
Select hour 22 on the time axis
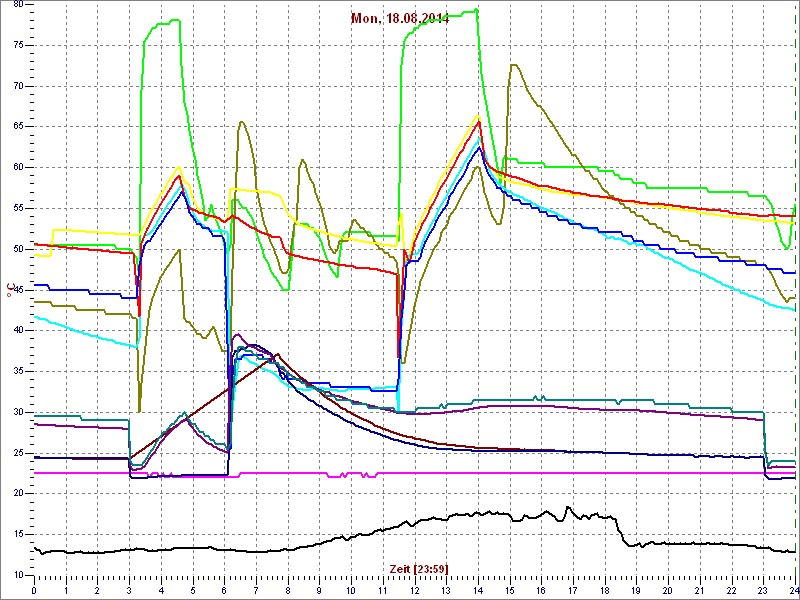pos(732,590)
